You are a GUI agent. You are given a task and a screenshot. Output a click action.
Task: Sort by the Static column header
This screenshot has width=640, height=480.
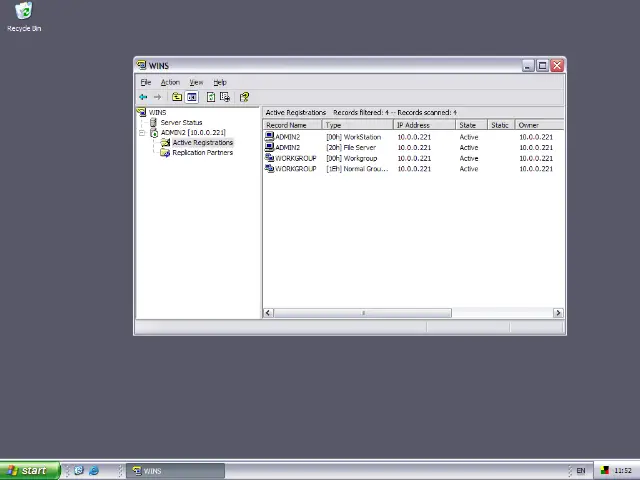(501, 125)
